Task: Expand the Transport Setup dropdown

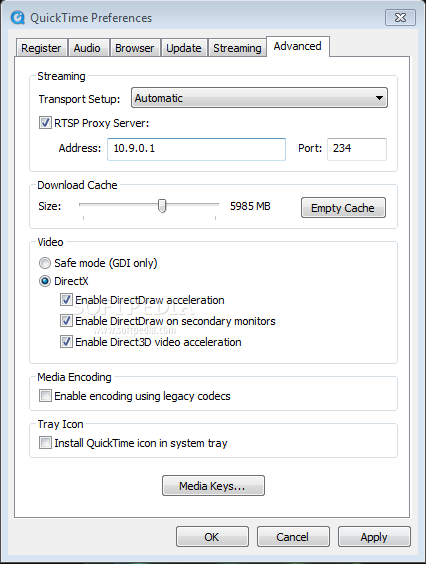Action: pyautogui.click(x=259, y=97)
